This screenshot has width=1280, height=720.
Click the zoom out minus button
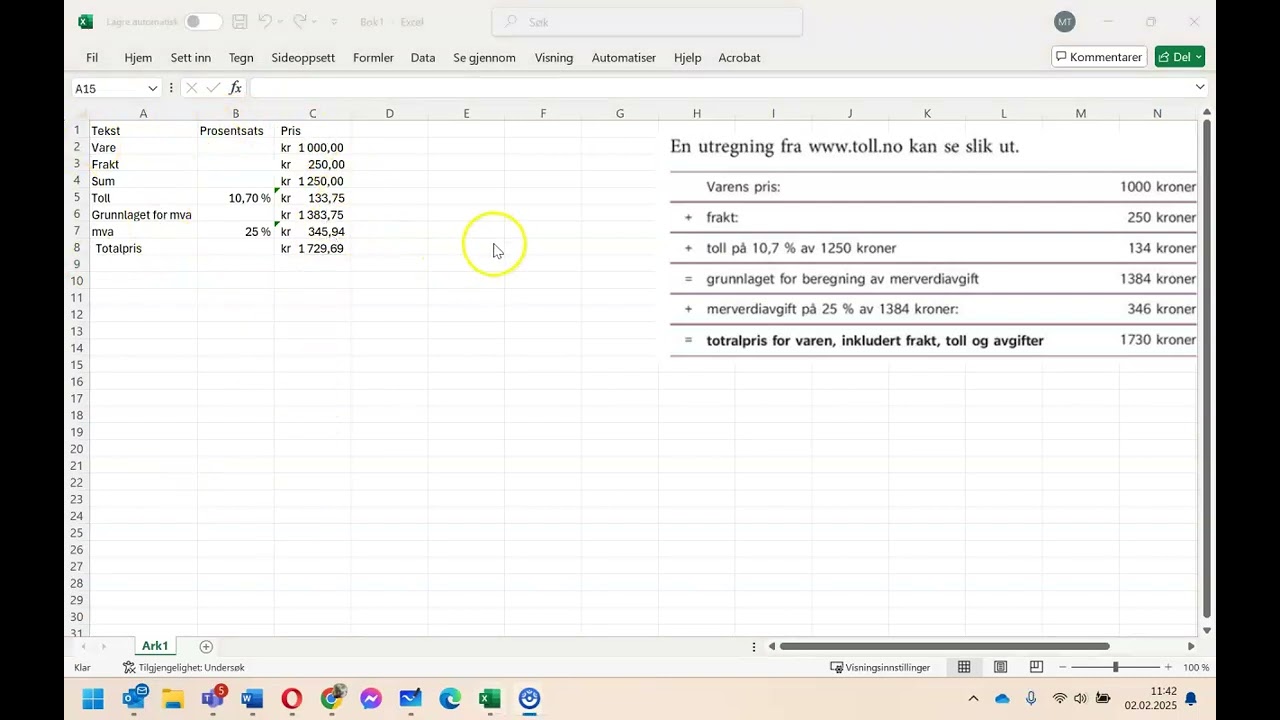[x=1063, y=667]
